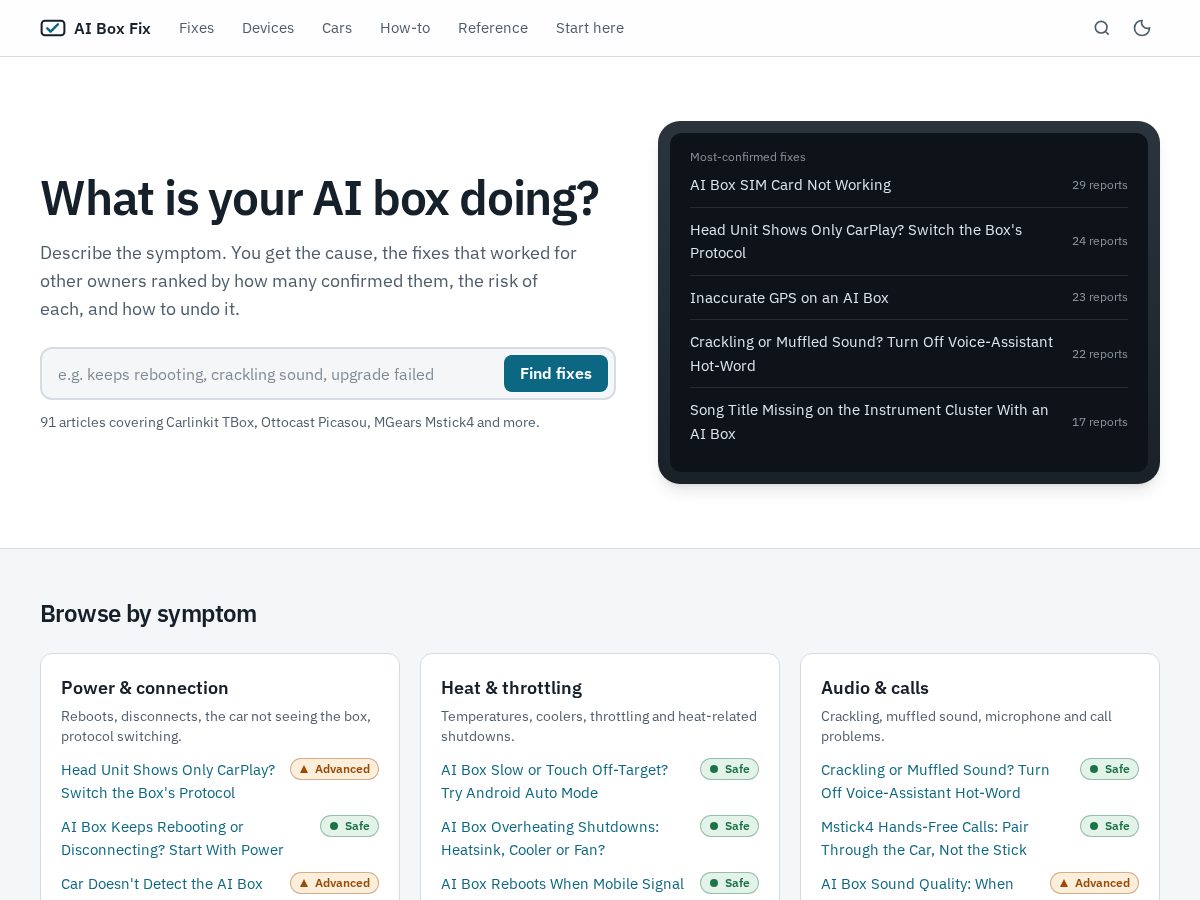Viewport: 1200px width, 900px height.
Task: Click Safe badge beside Crackling or Muffled Sound
Action: (x=1109, y=769)
